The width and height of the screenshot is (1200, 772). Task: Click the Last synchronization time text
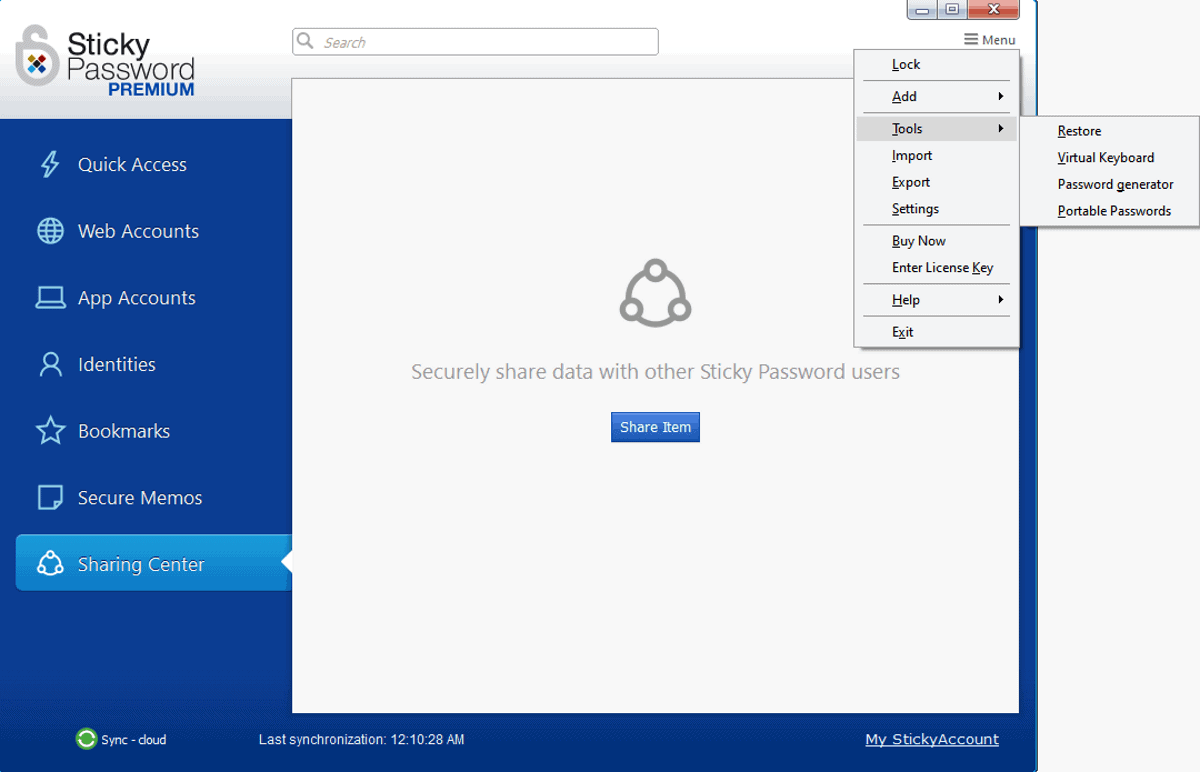[x=361, y=740]
